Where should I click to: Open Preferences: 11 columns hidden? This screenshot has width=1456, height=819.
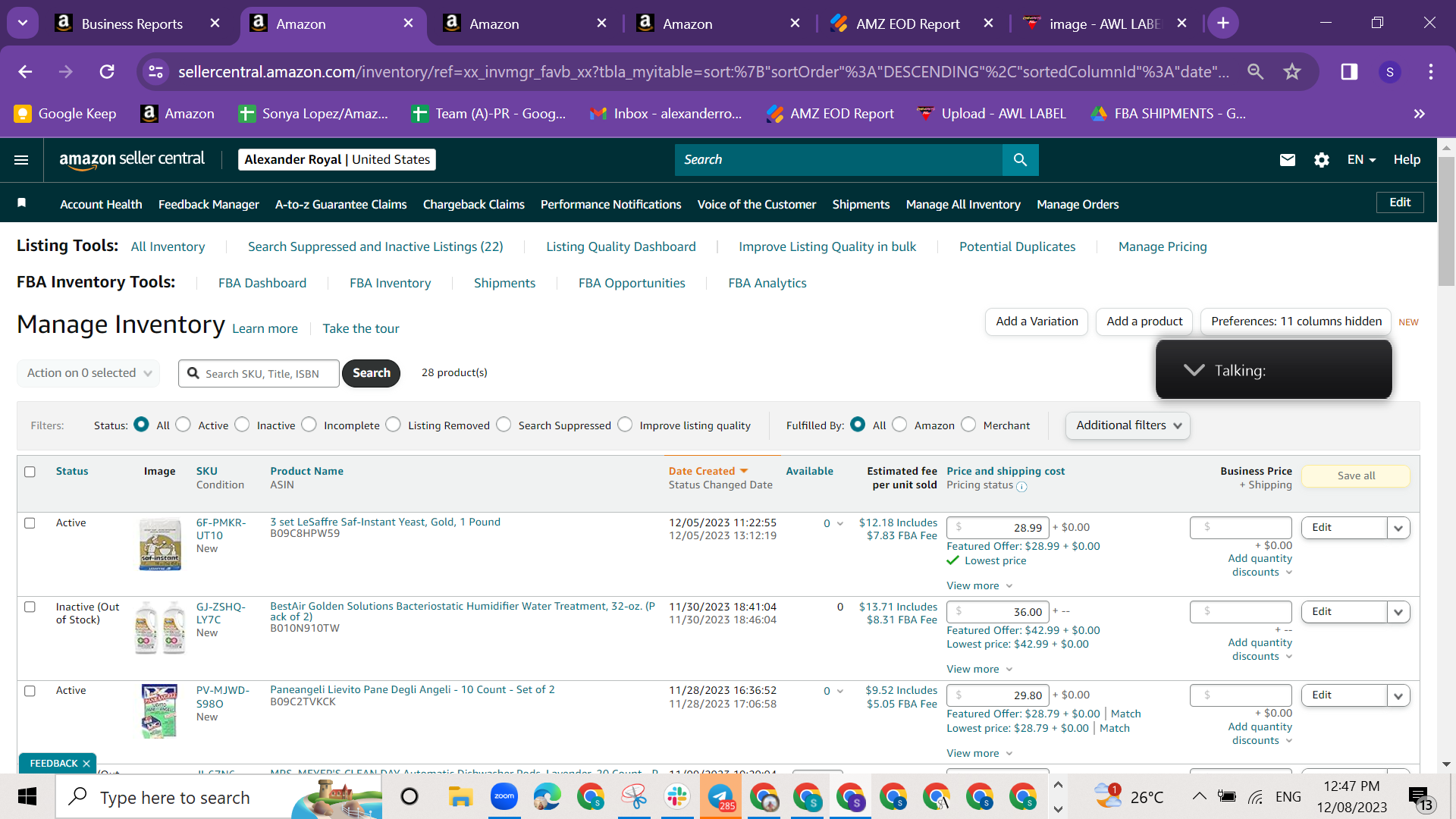[1296, 322]
